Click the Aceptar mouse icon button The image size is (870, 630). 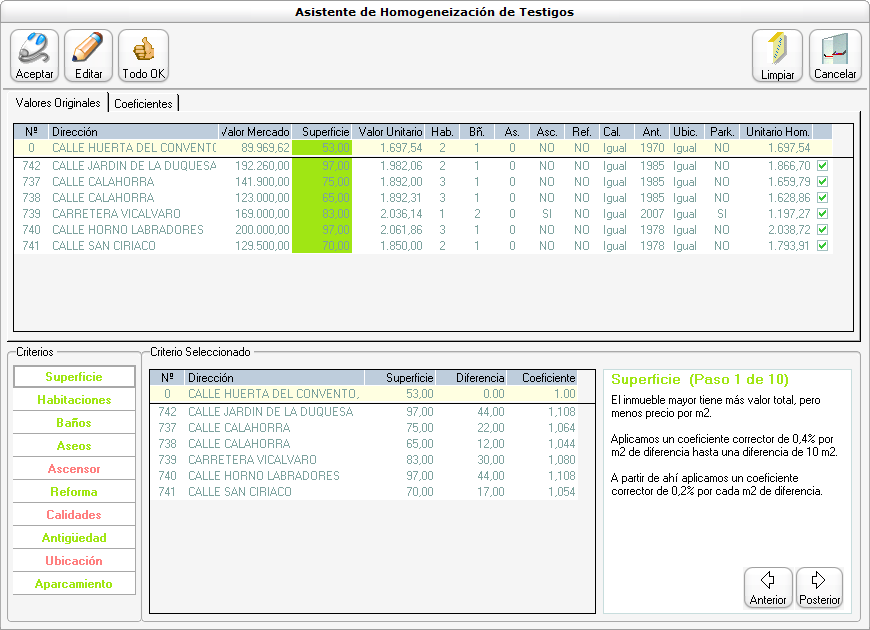[x=35, y=55]
